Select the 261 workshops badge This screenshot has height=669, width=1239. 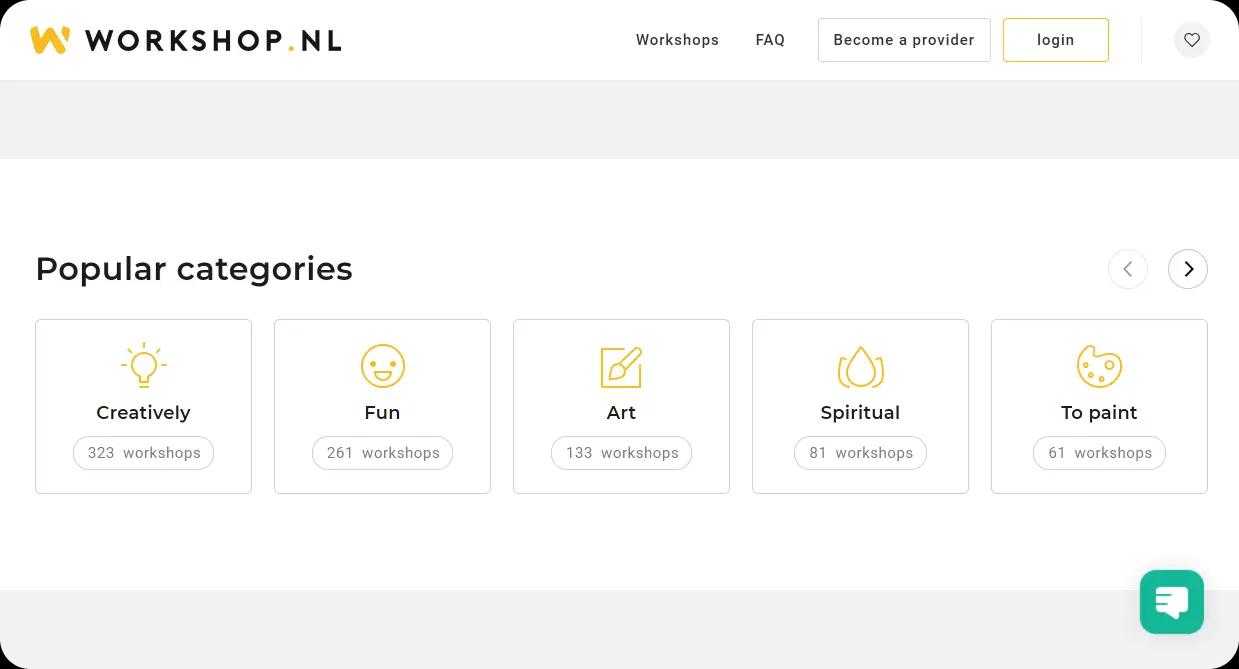point(382,453)
